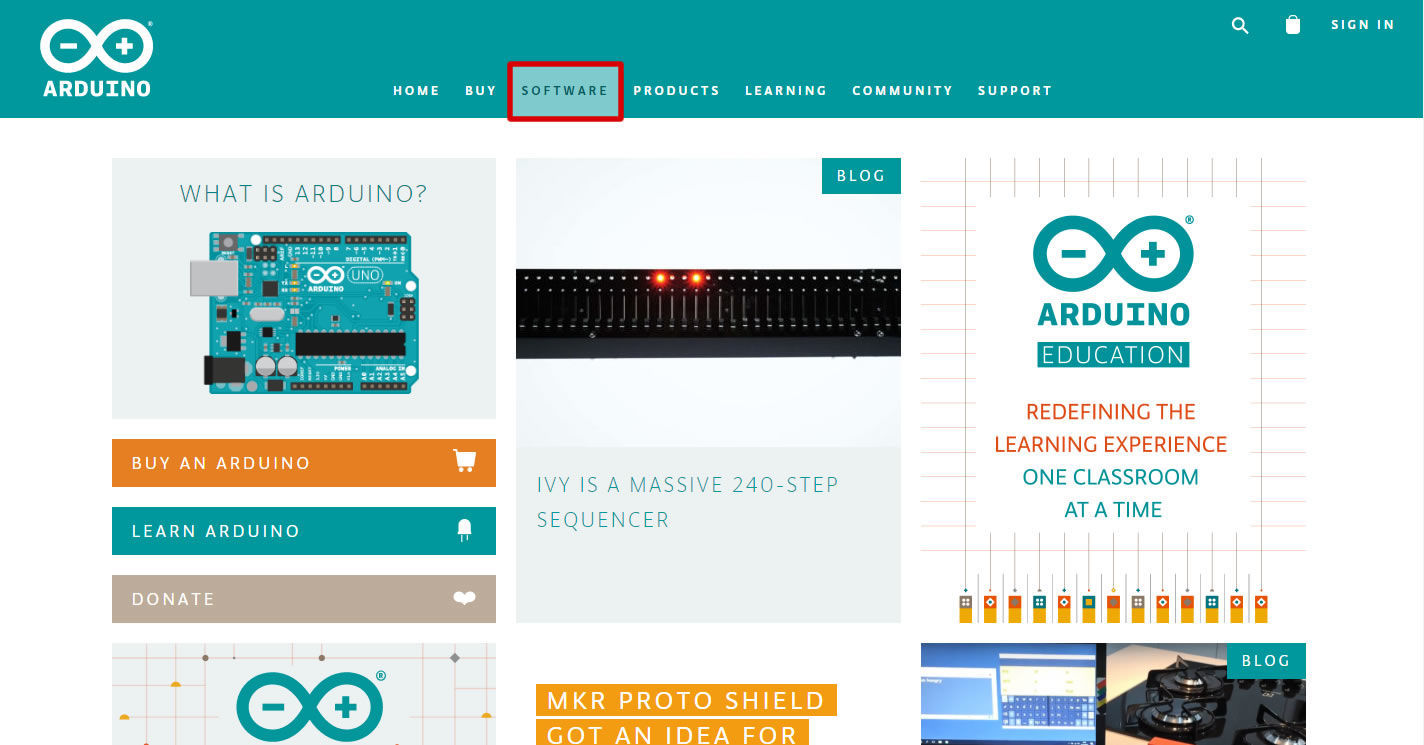
Task: Click the cart icon on Buy an Arduino
Action: pos(464,461)
